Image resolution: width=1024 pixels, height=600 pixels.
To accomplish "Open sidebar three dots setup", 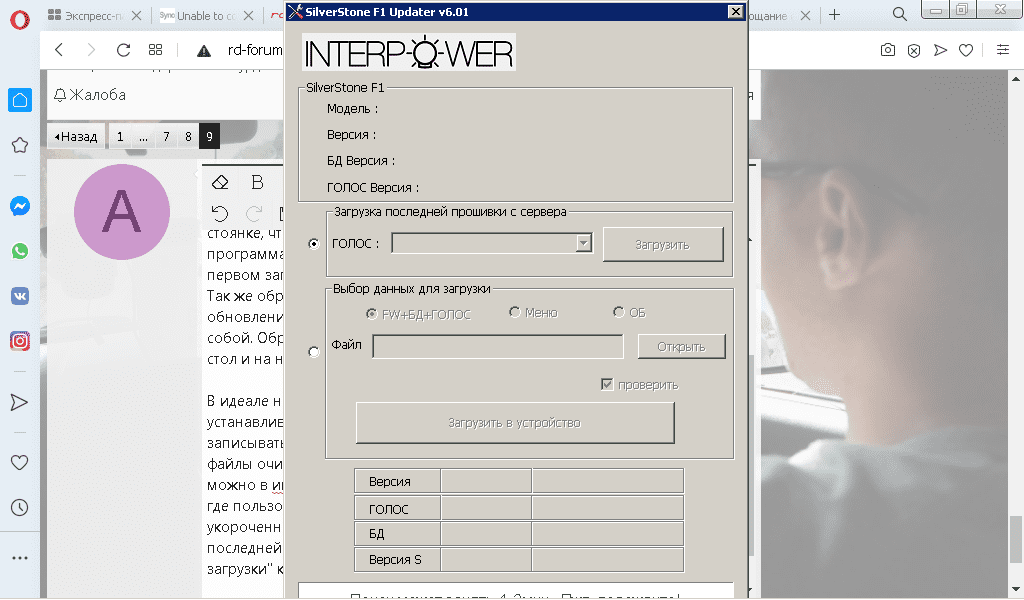I will point(20,558).
